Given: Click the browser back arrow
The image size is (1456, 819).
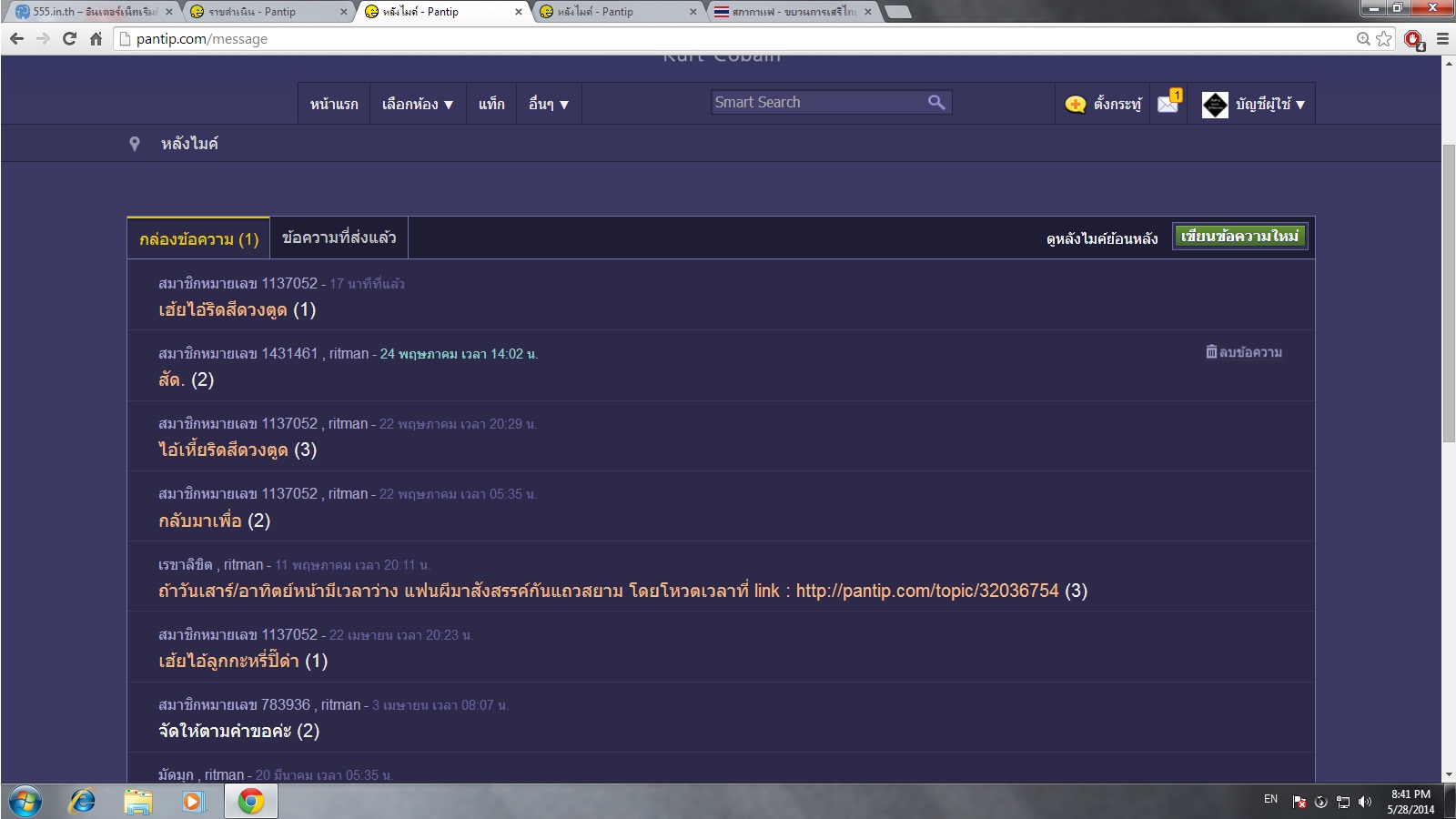Looking at the screenshot, I should 16,38.
